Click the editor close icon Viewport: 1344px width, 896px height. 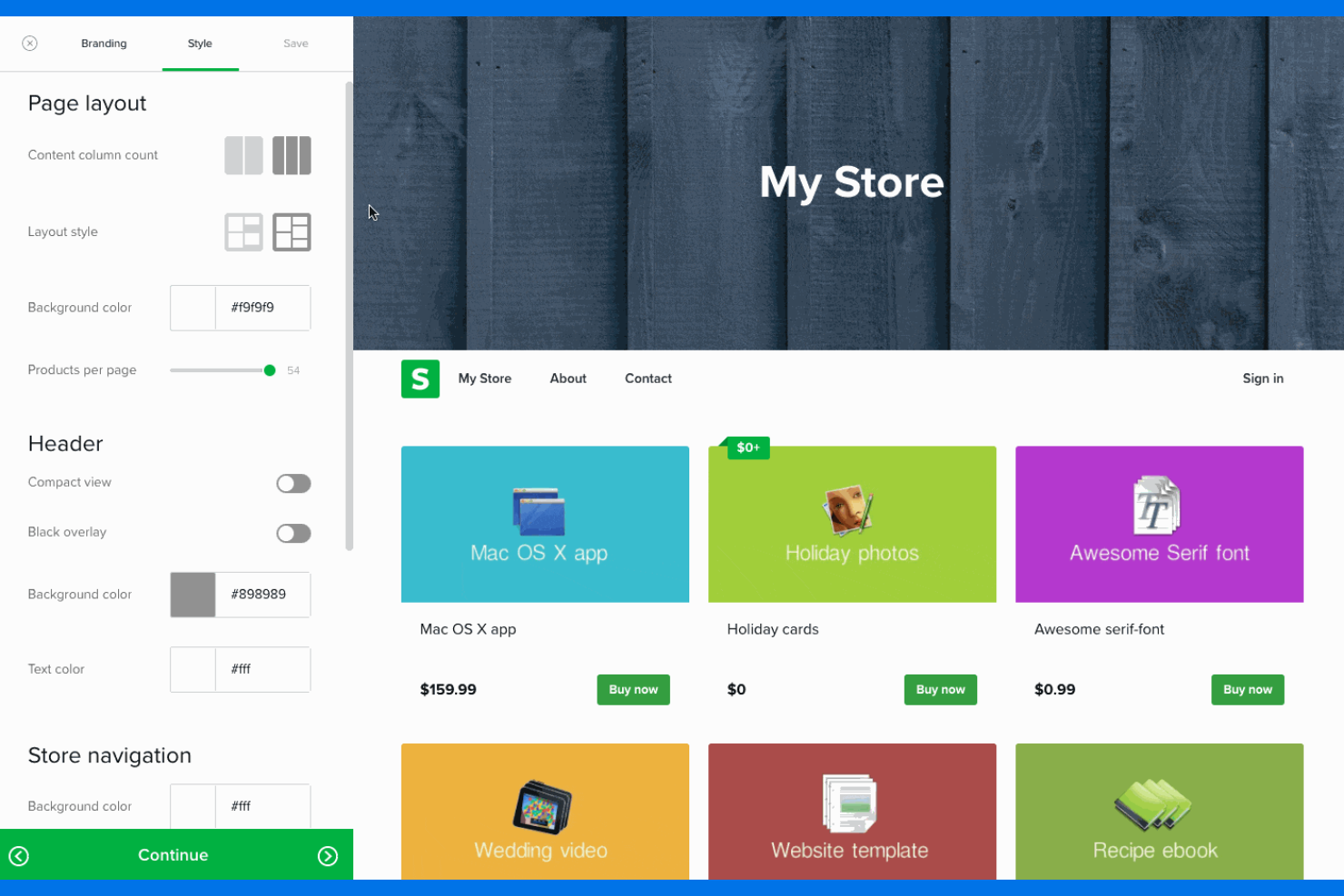click(x=30, y=43)
